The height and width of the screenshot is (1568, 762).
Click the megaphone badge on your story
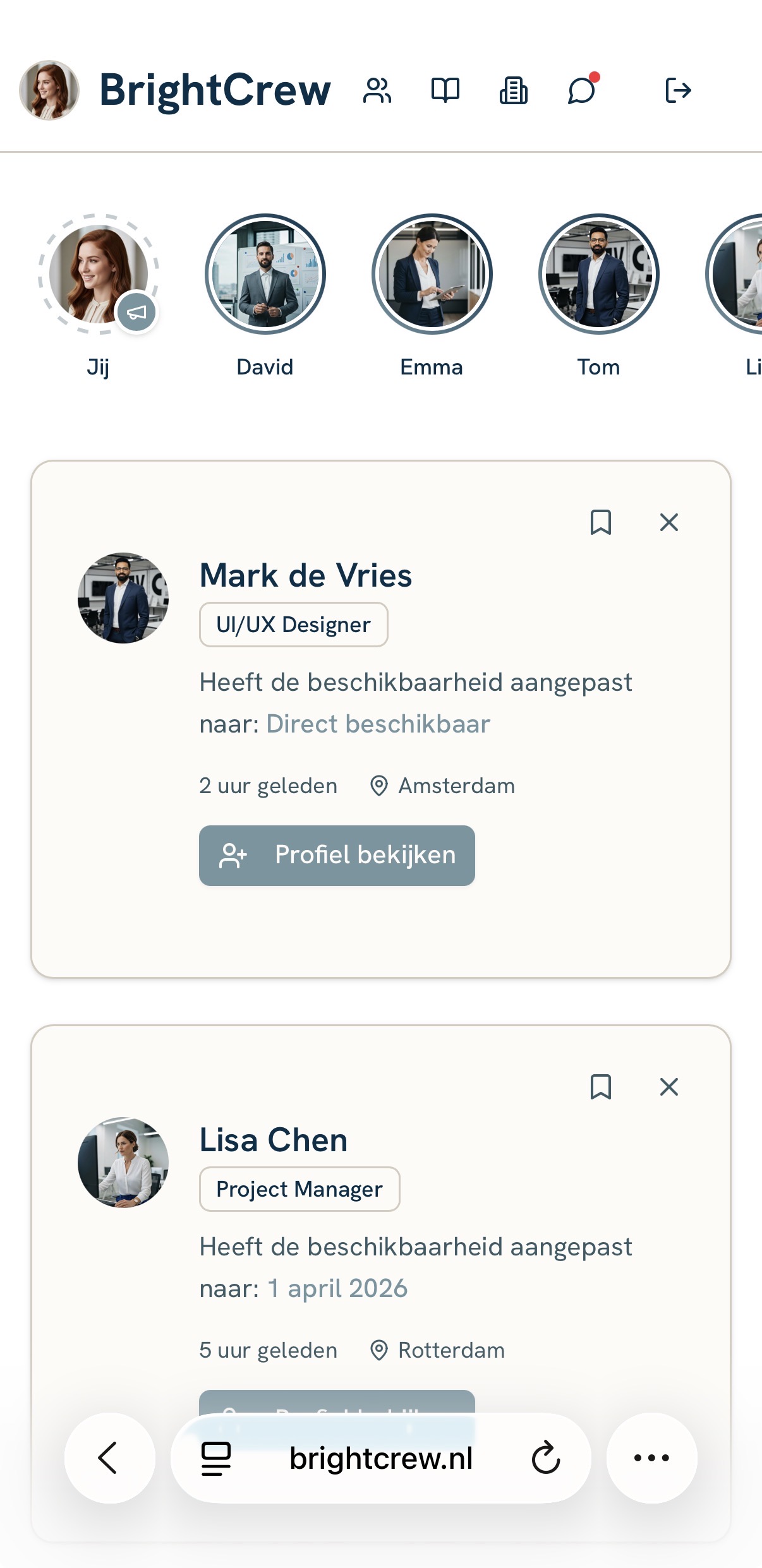point(136,312)
